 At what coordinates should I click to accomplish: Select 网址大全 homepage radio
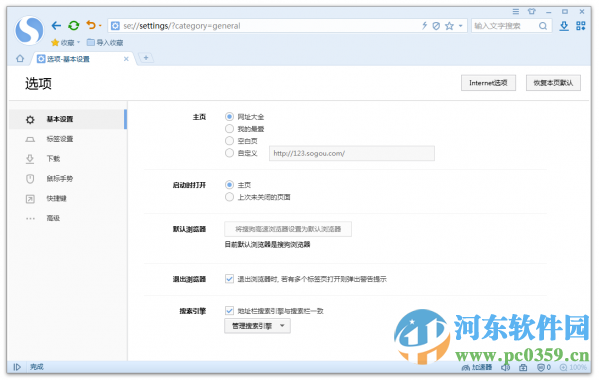click(x=229, y=116)
